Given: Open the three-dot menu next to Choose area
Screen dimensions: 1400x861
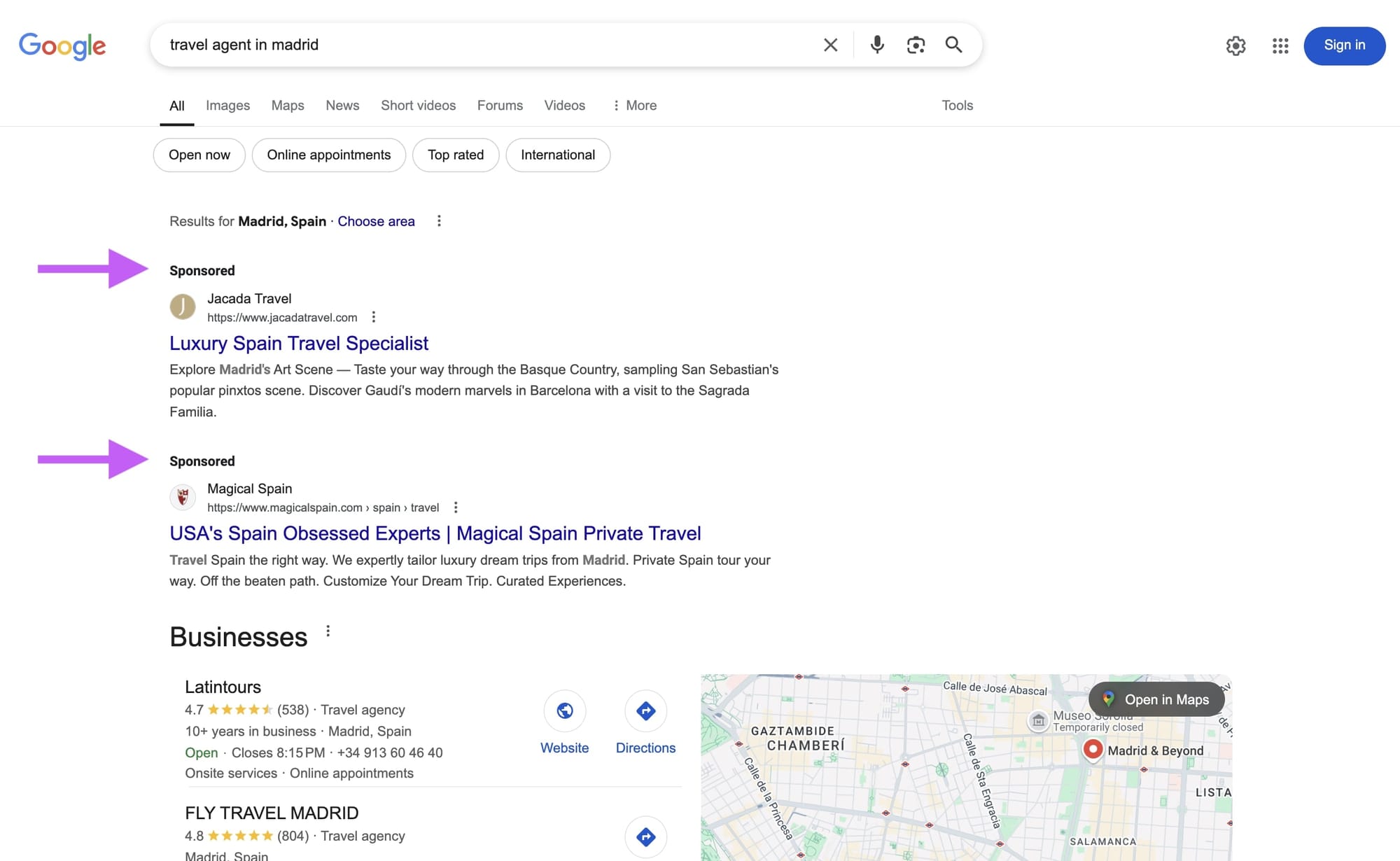Looking at the screenshot, I should 439,220.
